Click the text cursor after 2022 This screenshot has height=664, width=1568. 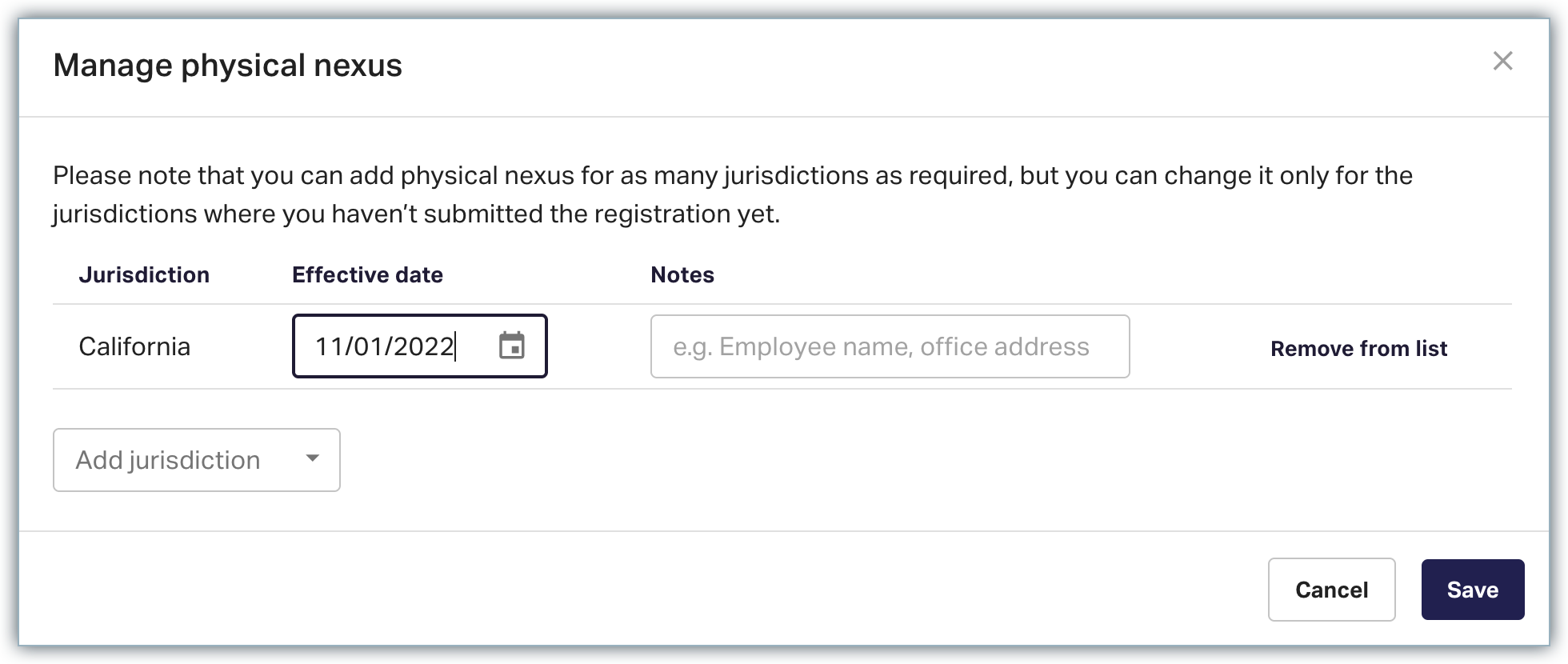pos(456,346)
